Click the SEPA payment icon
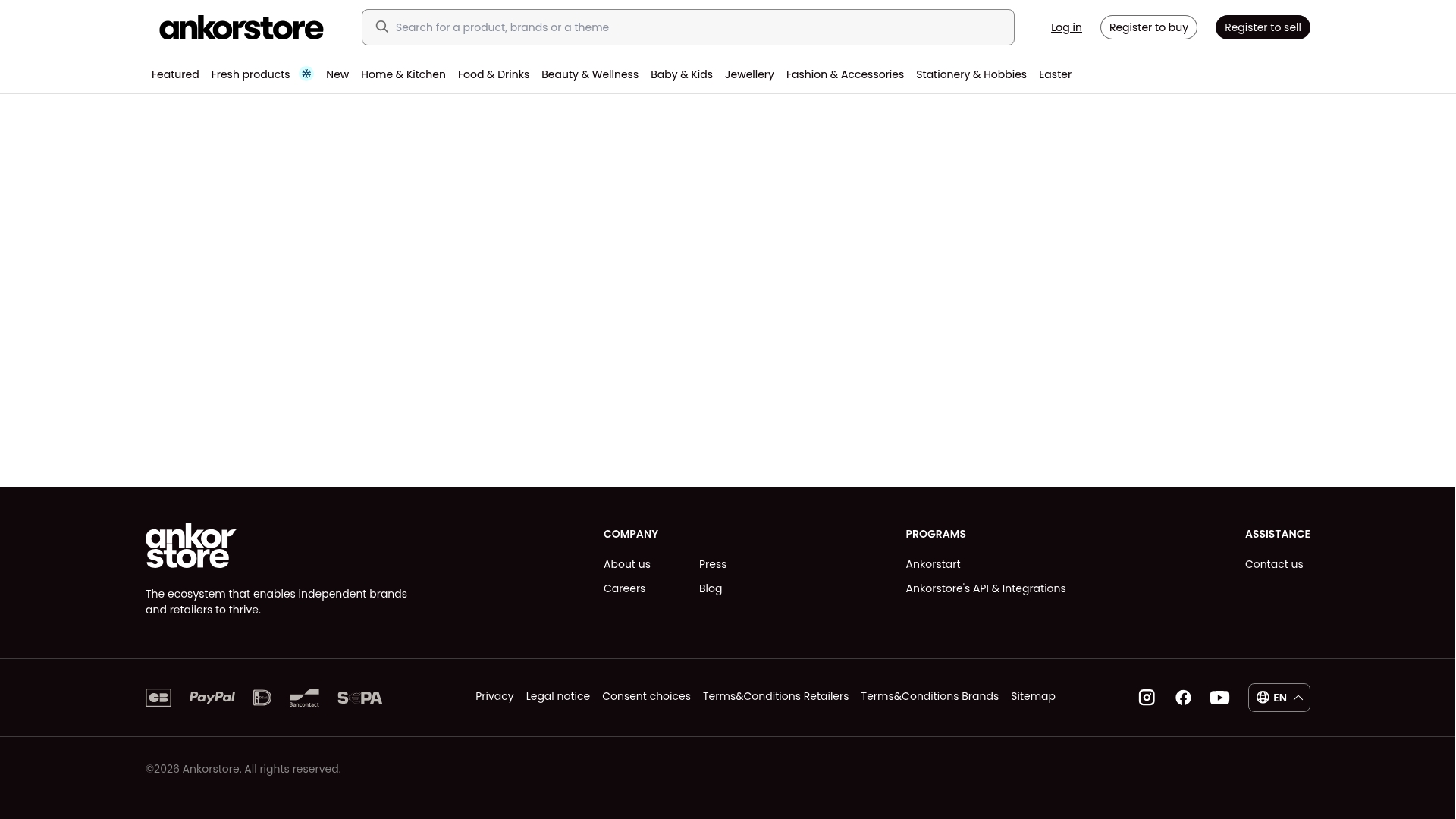The width and height of the screenshot is (1456, 819). (x=359, y=698)
